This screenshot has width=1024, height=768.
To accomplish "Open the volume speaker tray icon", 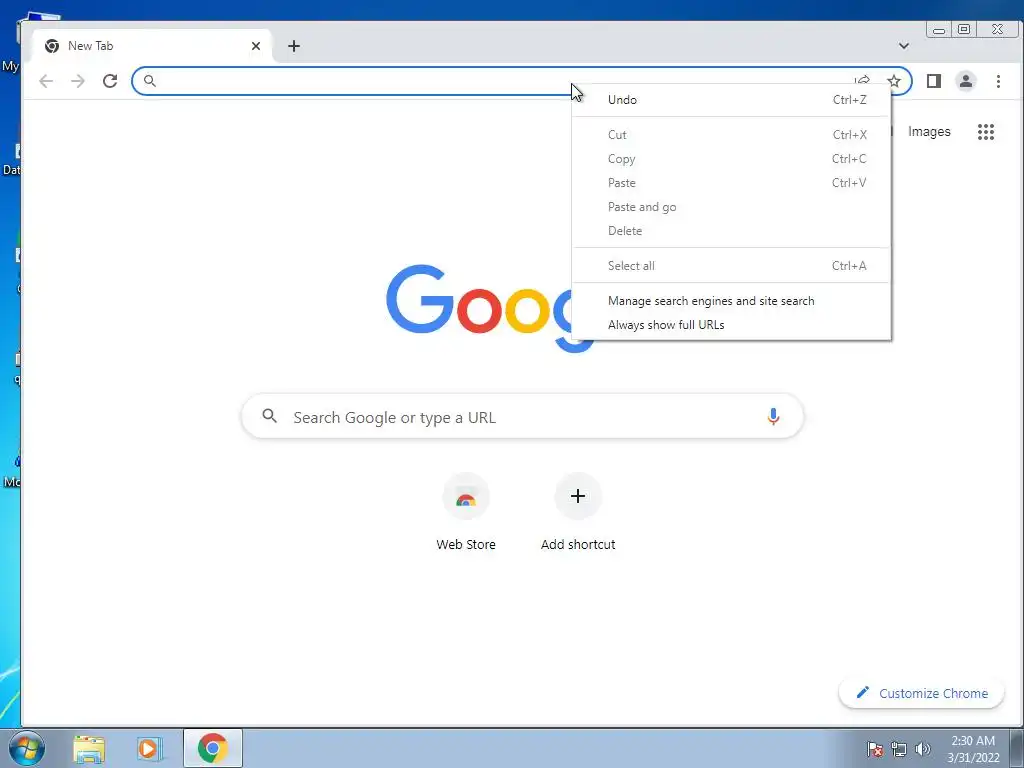I will click(x=923, y=749).
